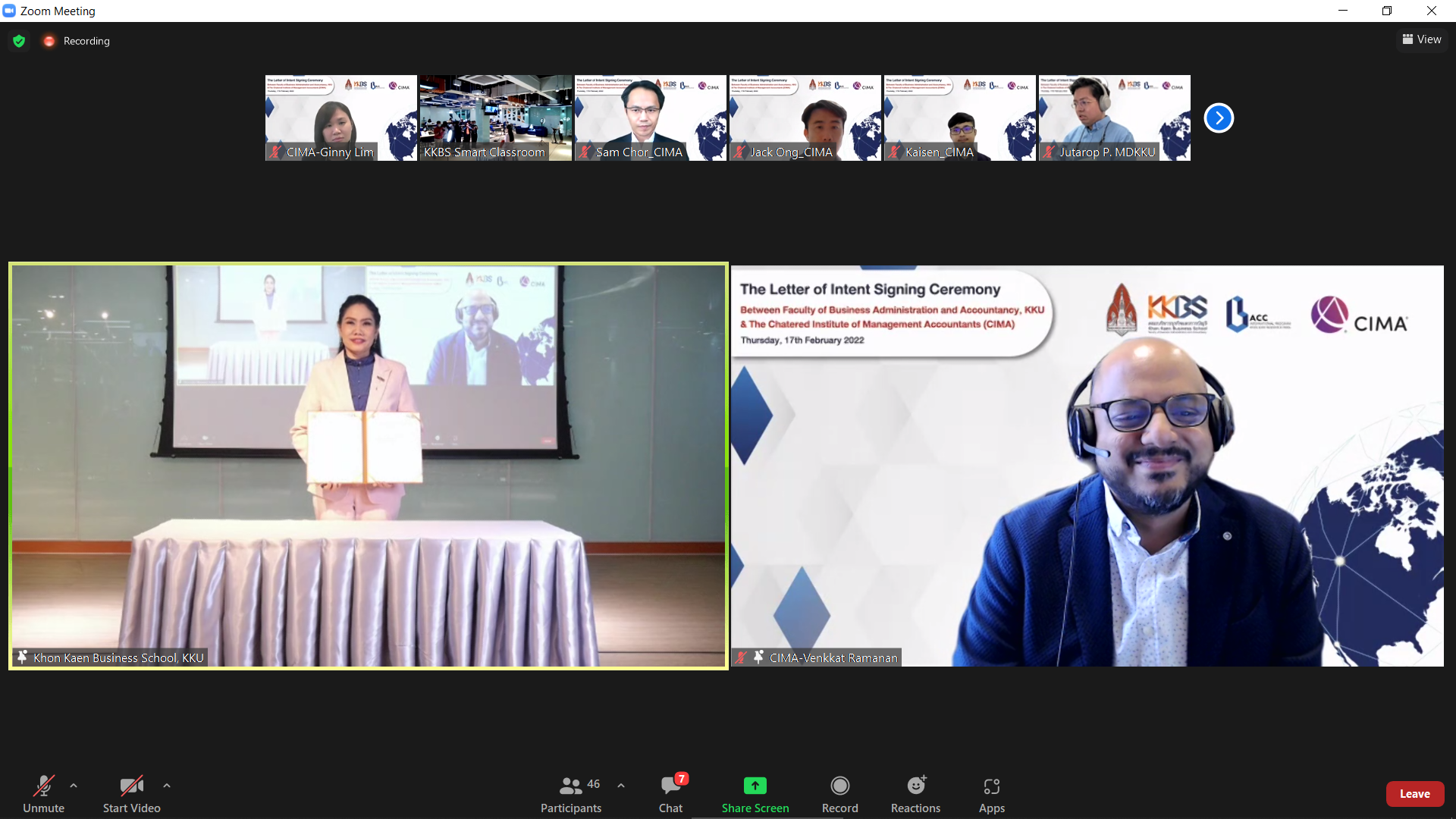
Task: Select CIMA-Ginny Lim video thumbnail
Action: coord(341,118)
